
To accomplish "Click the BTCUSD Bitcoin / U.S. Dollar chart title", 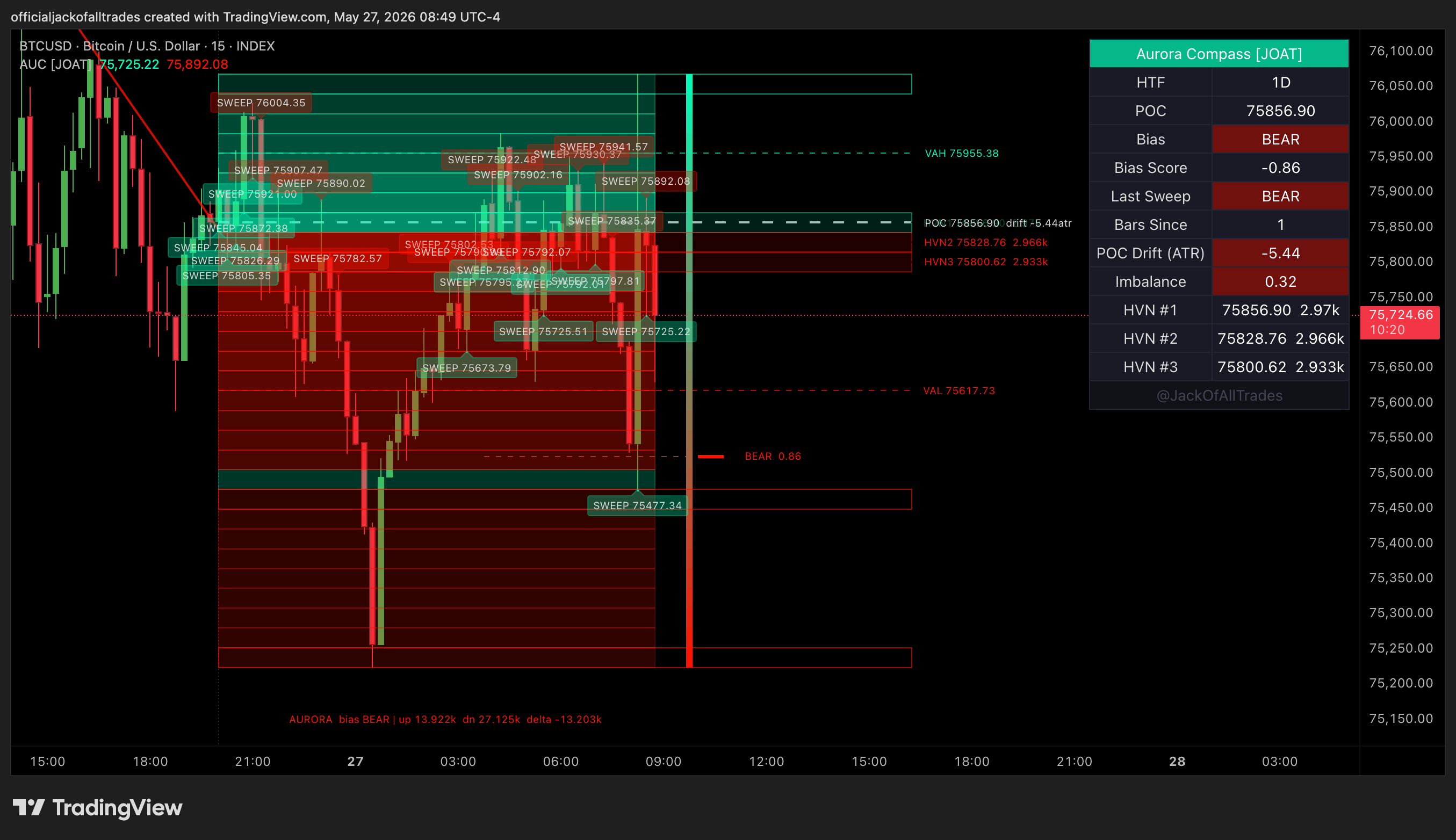I will pos(147,46).
